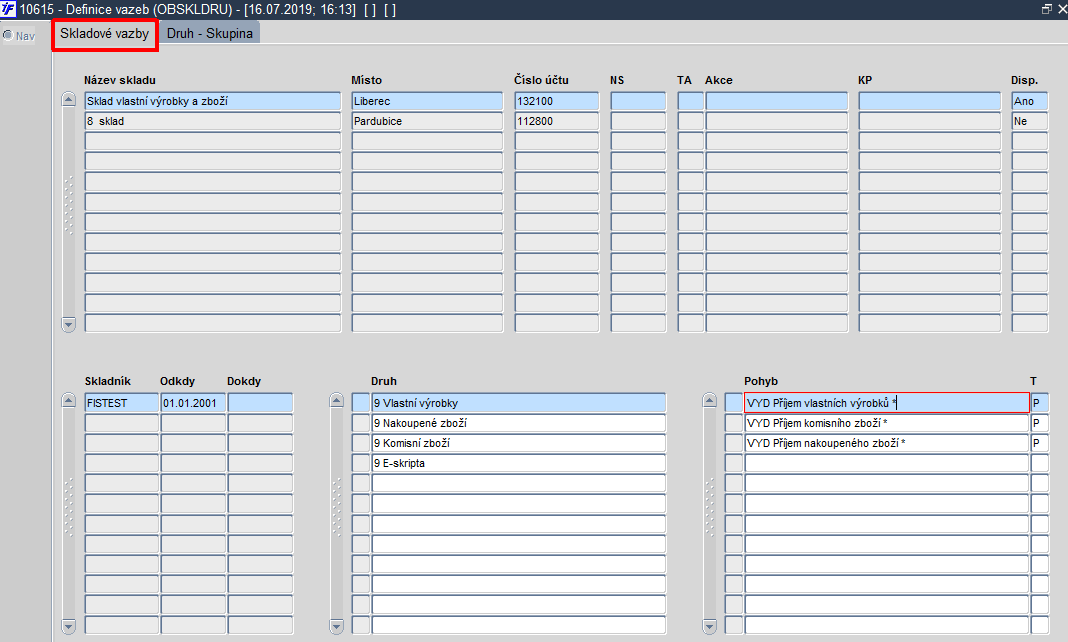Click the T field of 'Příjem vlastních výrobků'
This screenshot has width=1068, height=642.
[1039, 403]
